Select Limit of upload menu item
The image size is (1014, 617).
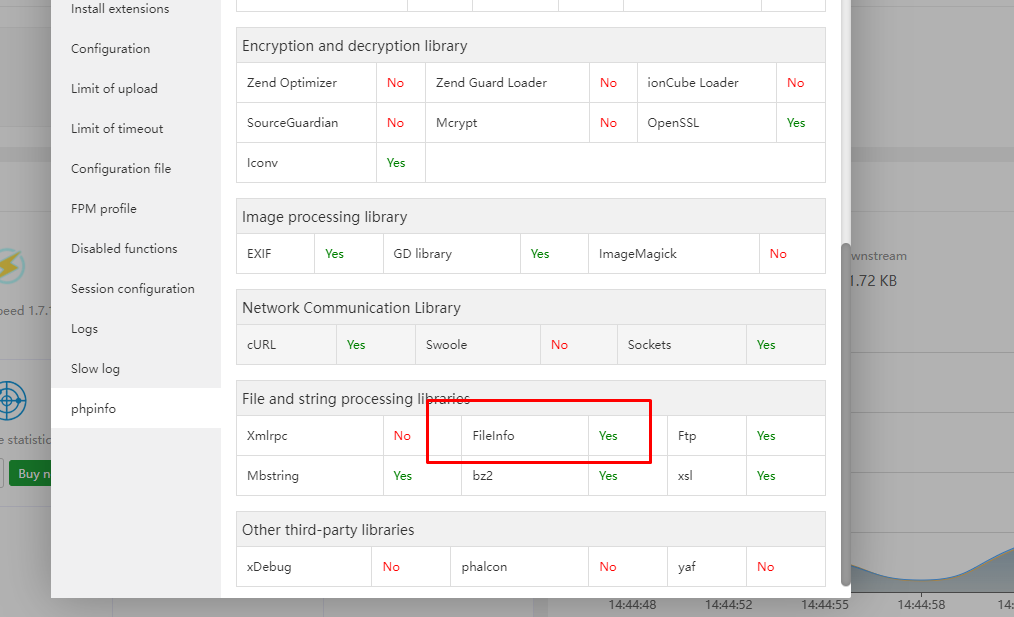tap(114, 89)
